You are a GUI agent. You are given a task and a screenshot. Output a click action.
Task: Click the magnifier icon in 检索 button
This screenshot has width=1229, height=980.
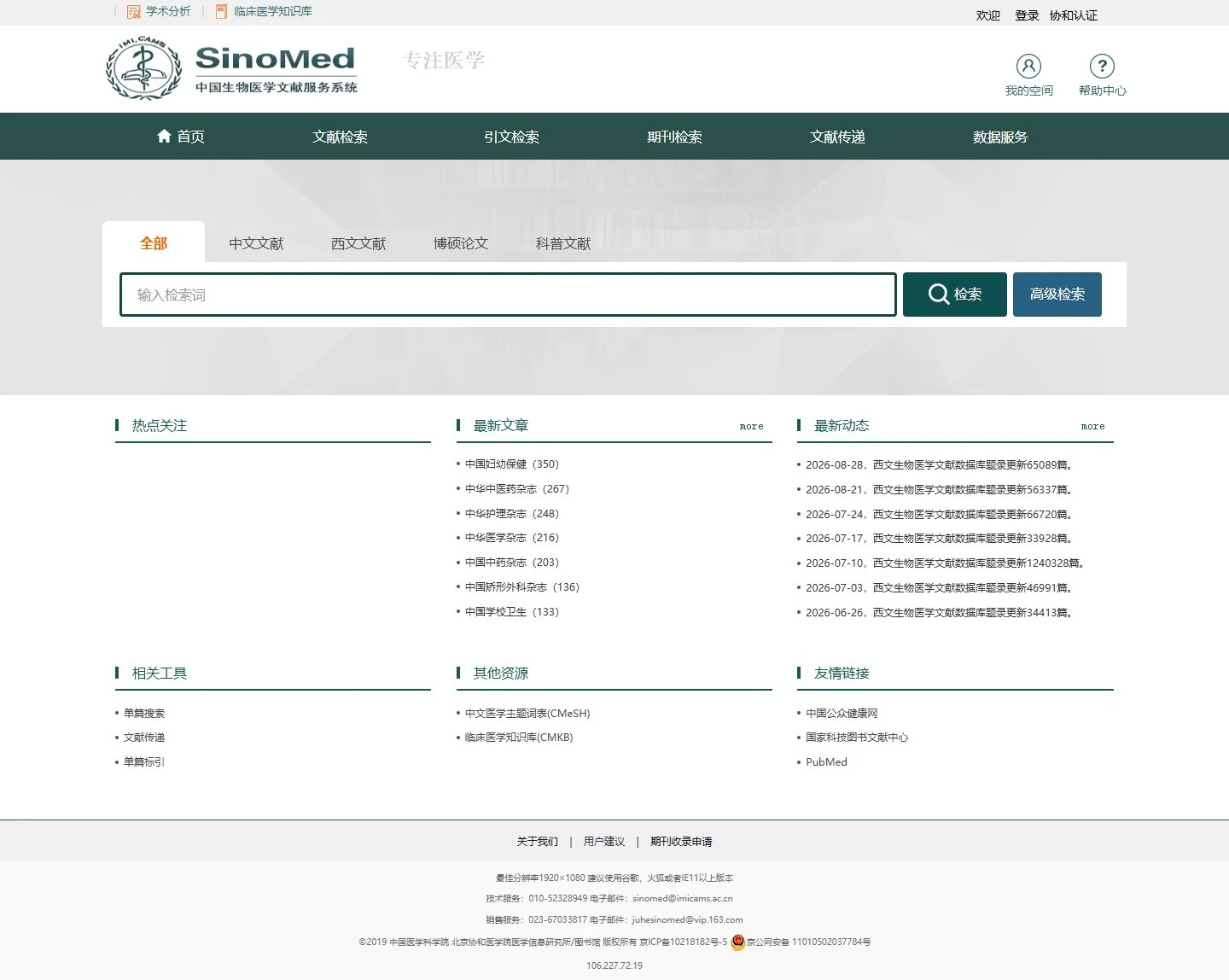click(939, 294)
